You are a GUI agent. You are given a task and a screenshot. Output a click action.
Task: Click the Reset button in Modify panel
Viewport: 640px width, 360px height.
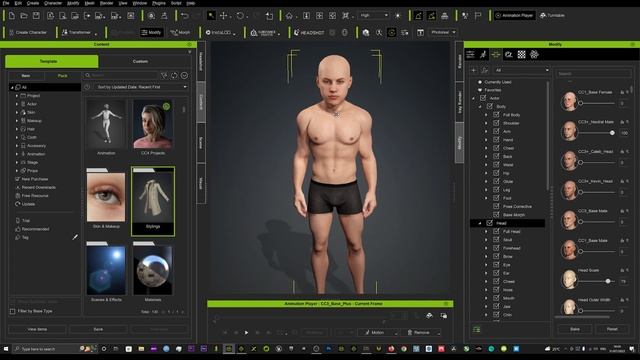pyautogui.click(x=612, y=329)
